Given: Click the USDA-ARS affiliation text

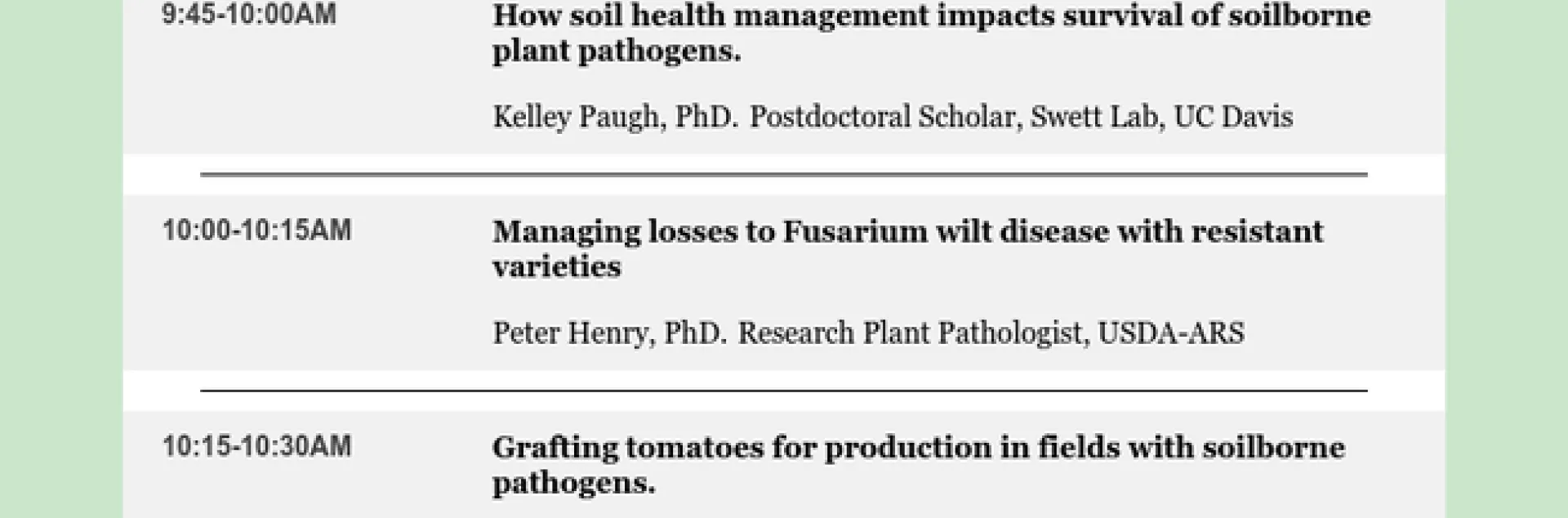Looking at the screenshot, I should tap(1171, 333).
